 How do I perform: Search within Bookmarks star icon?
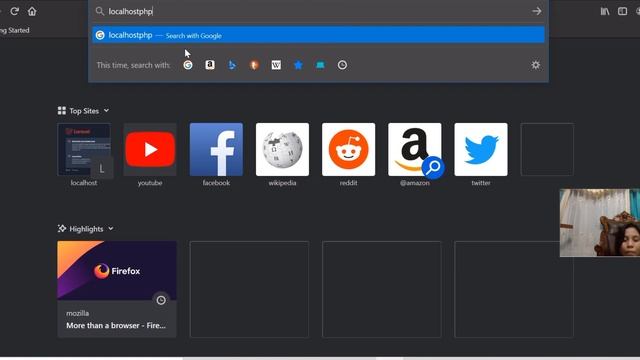pyautogui.click(x=298, y=65)
